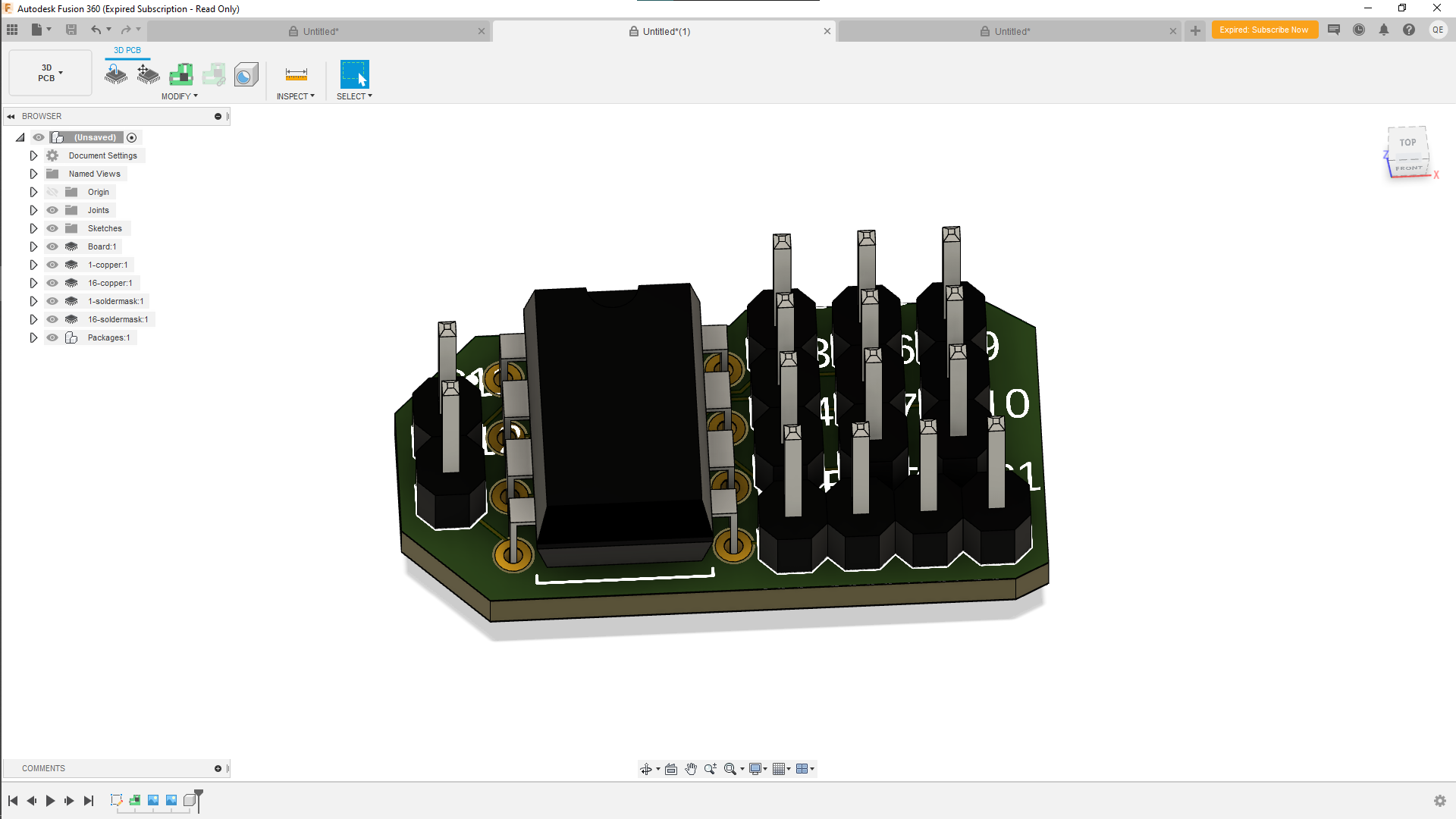Open the File menu document icon
Viewport: 1456px width, 819px height.
tap(36, 30)
